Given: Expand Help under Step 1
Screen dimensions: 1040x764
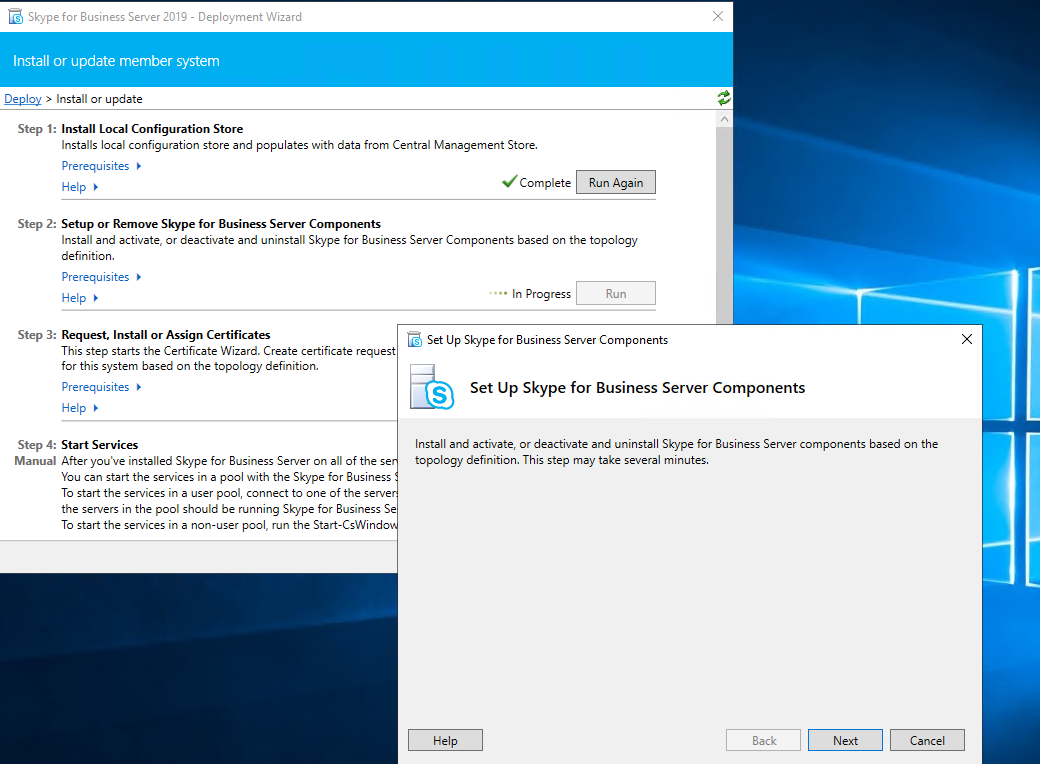Looking at the screenshot, I should (x=80, y=187).
